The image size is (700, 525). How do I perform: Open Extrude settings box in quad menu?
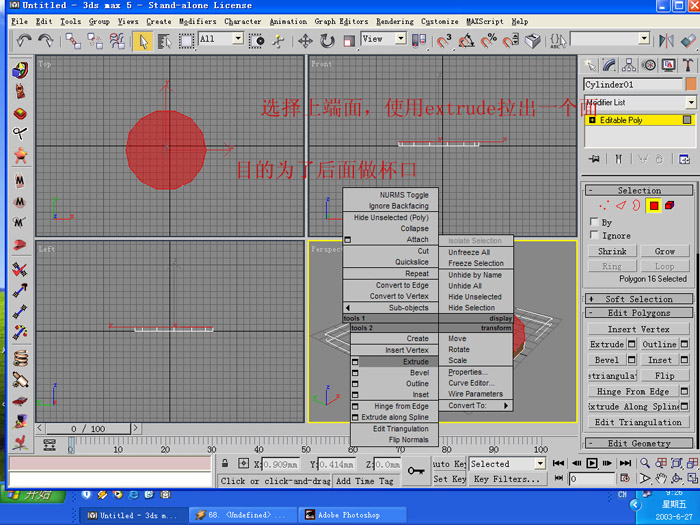(355, 362)
